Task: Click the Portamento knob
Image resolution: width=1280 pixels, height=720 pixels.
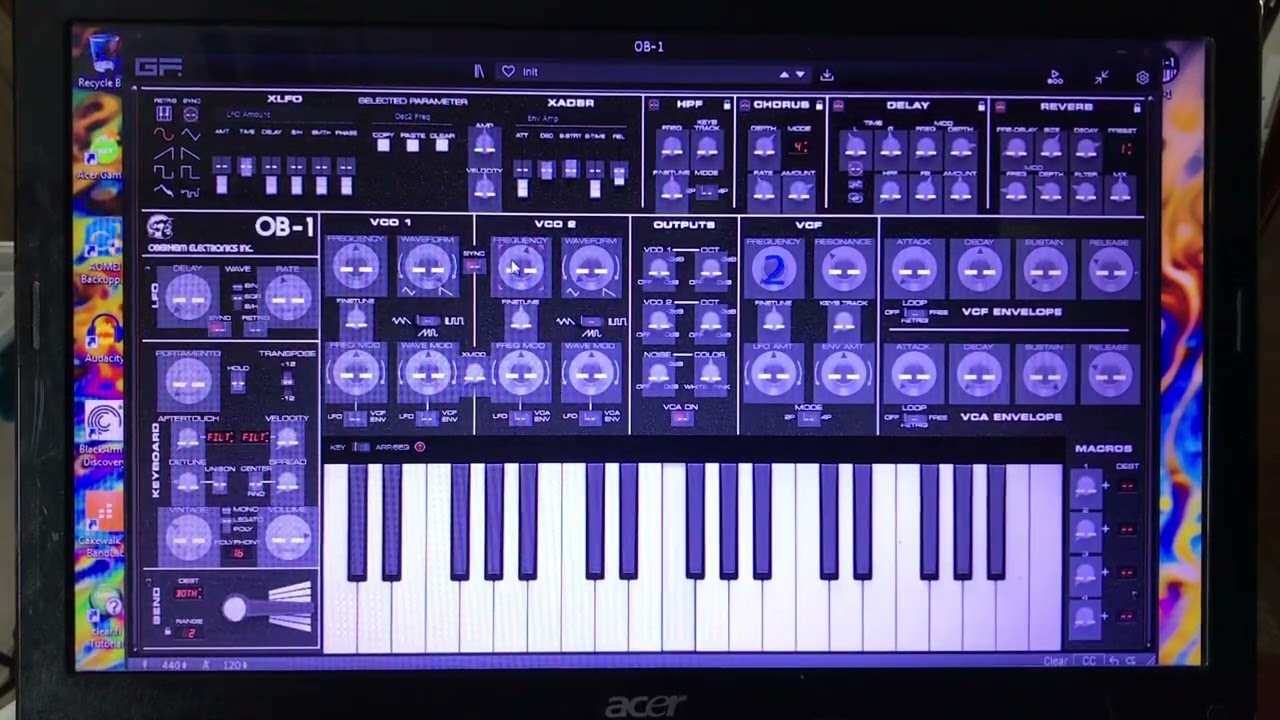Action: [x=188, y=381]
